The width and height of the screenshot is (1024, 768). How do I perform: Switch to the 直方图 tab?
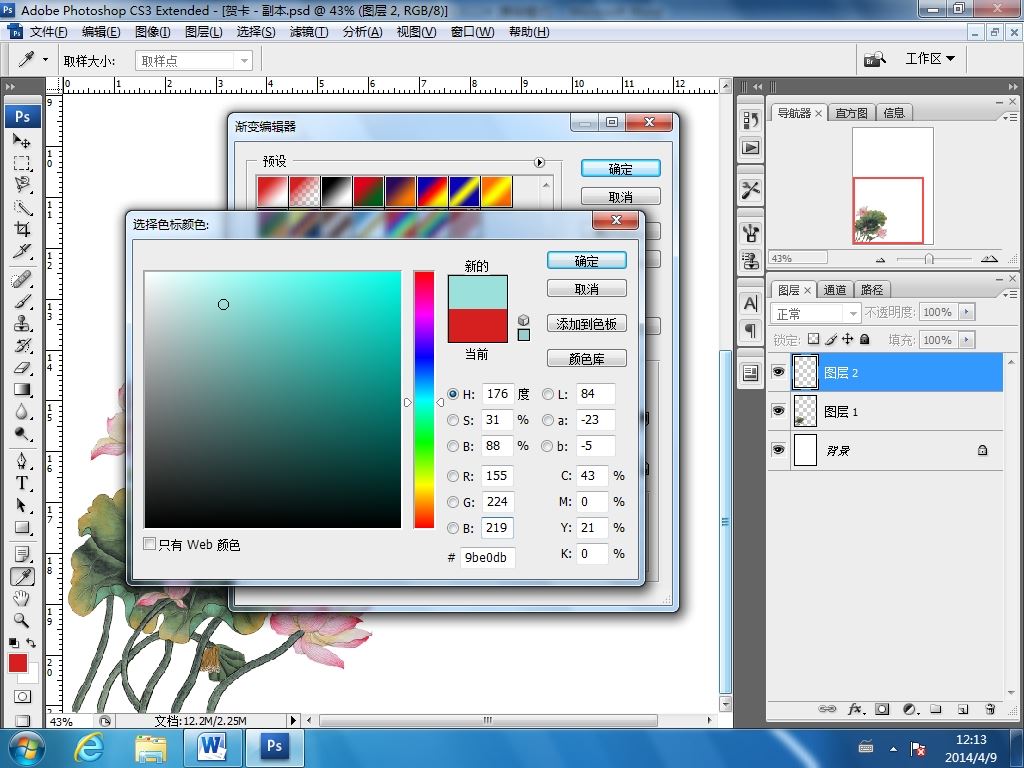tap(851, 113)
